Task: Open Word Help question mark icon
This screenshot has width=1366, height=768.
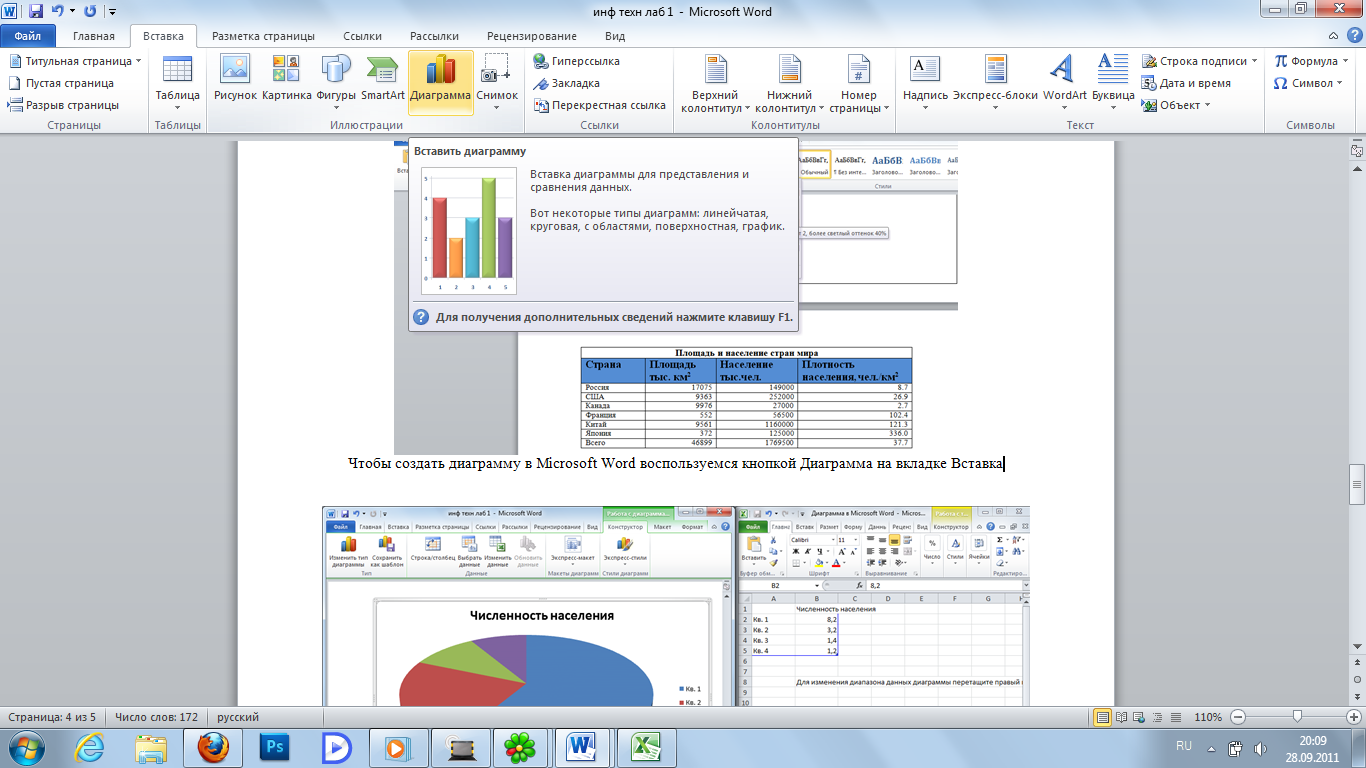Action: [x=1353, y=36]
